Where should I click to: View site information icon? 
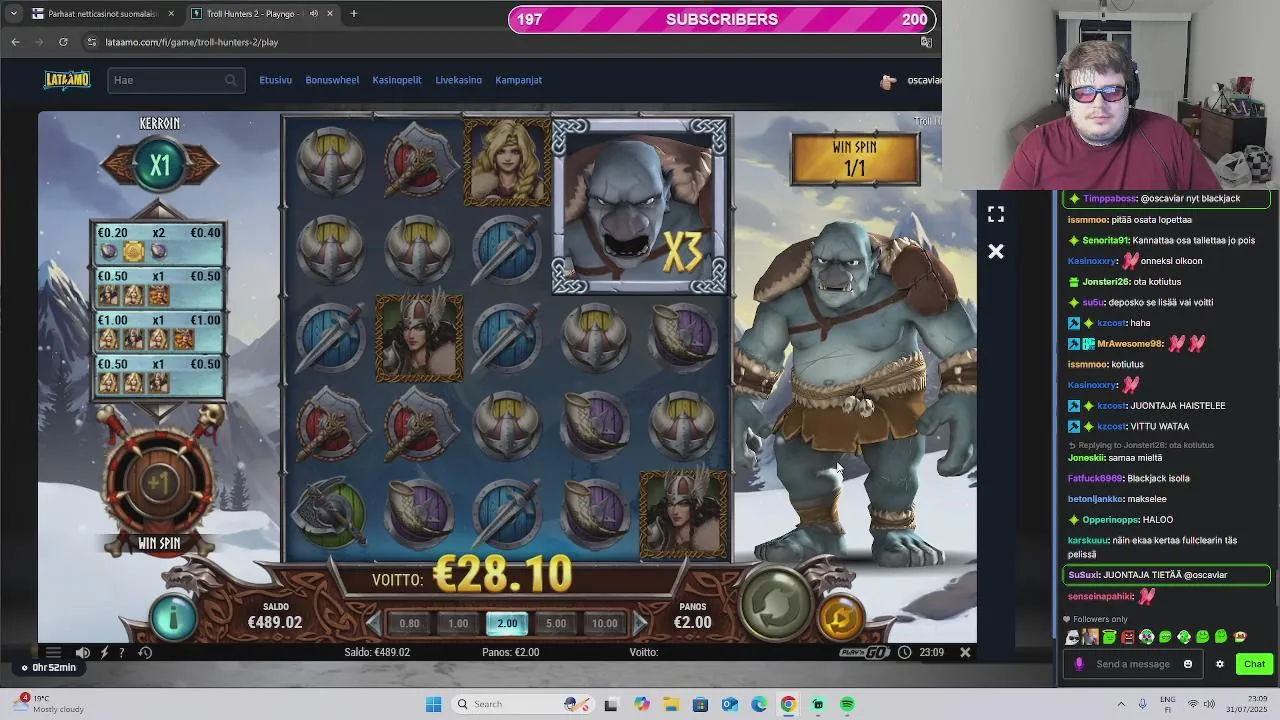[x=92, y=42]
